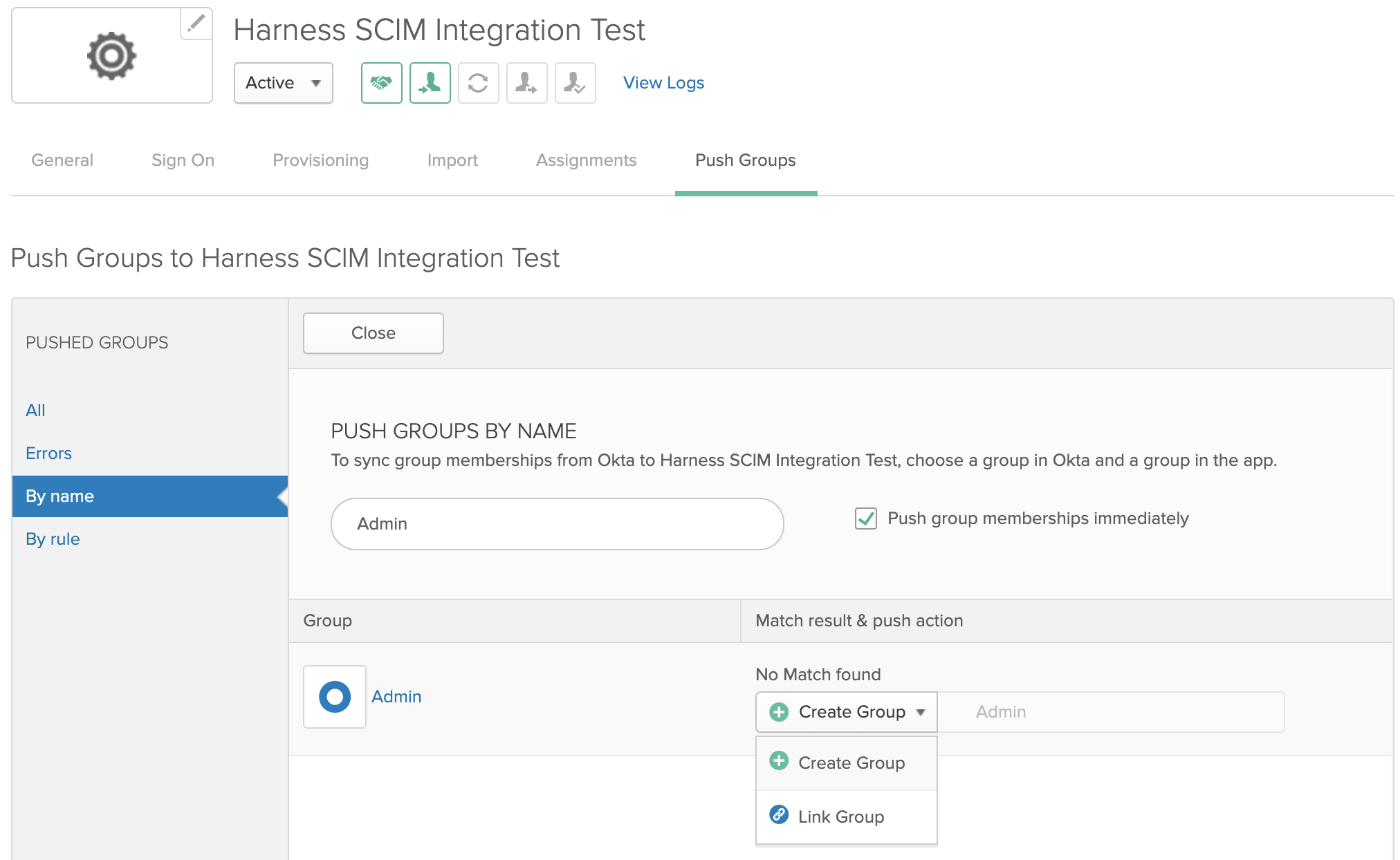Click the gear app logo image

pyautogui.click(x=111, y=55)
